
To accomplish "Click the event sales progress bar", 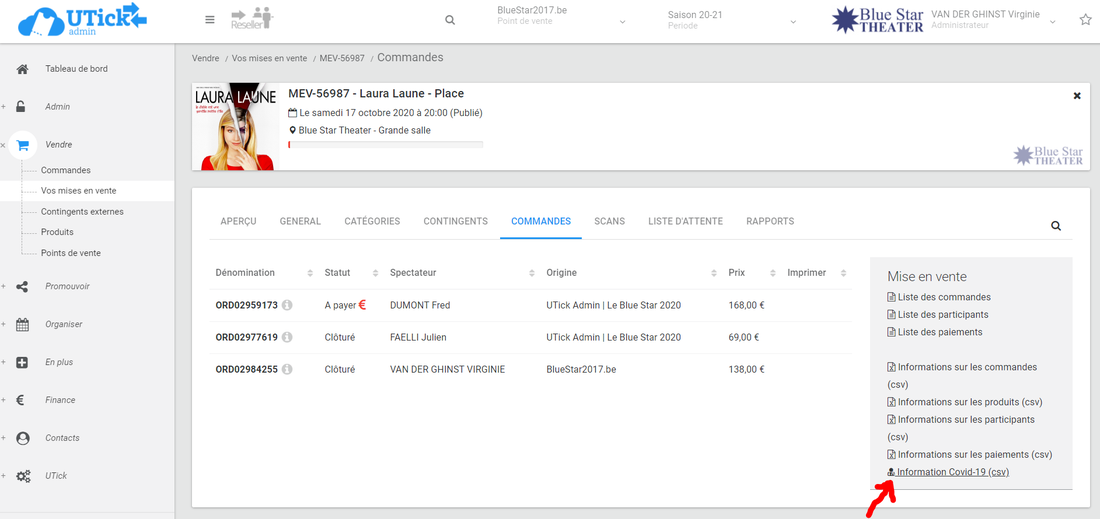I will tap(385, 145).
